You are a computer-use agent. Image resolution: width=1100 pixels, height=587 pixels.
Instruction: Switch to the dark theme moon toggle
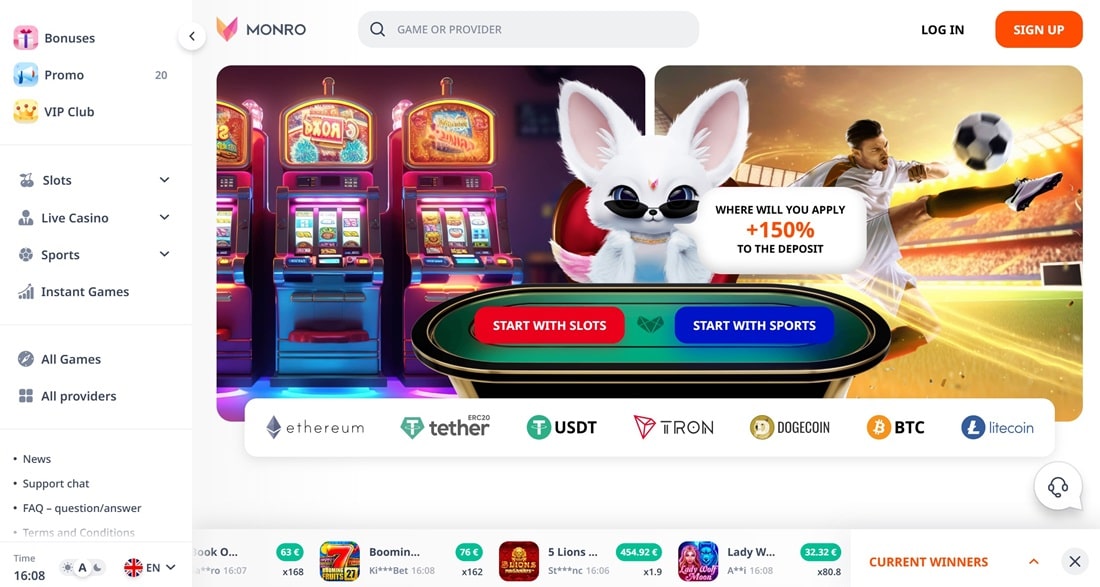(x=98, y=567)
